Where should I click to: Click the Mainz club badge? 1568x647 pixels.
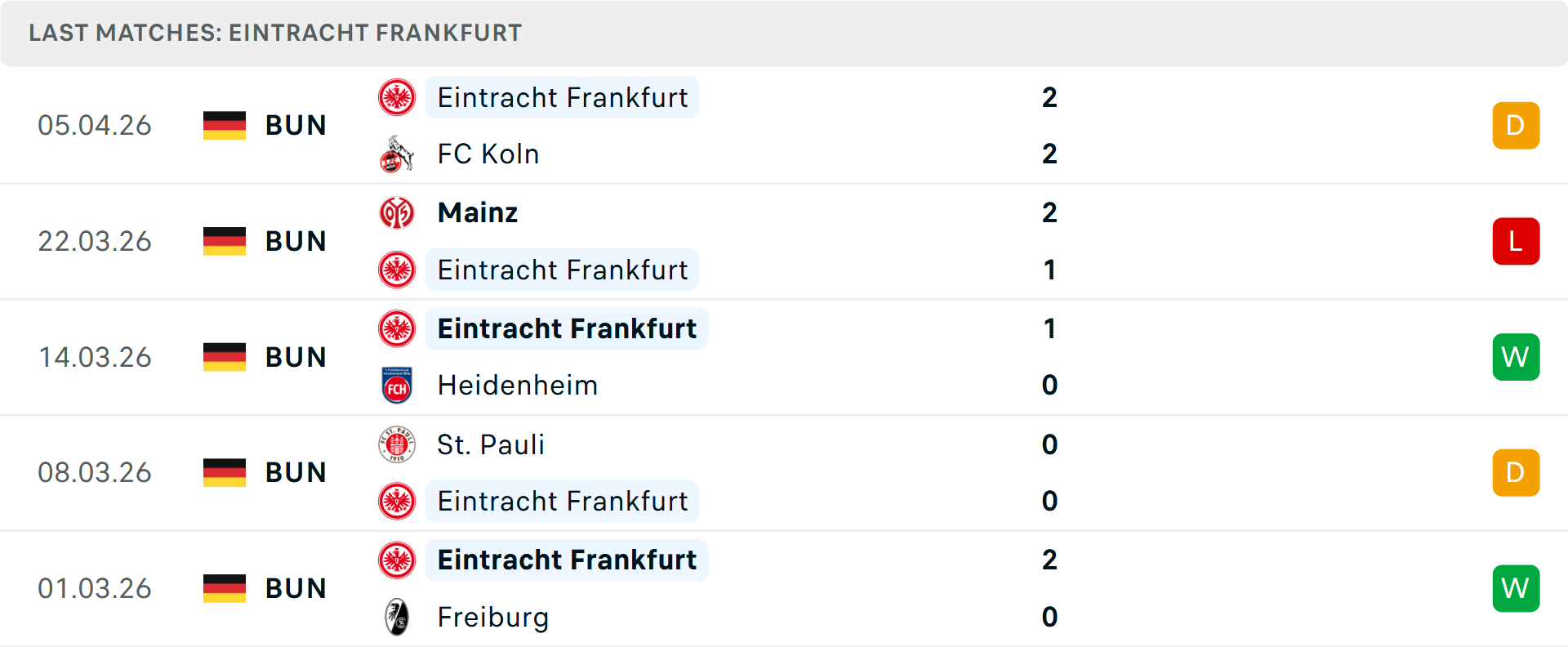[x=398, y=212]
